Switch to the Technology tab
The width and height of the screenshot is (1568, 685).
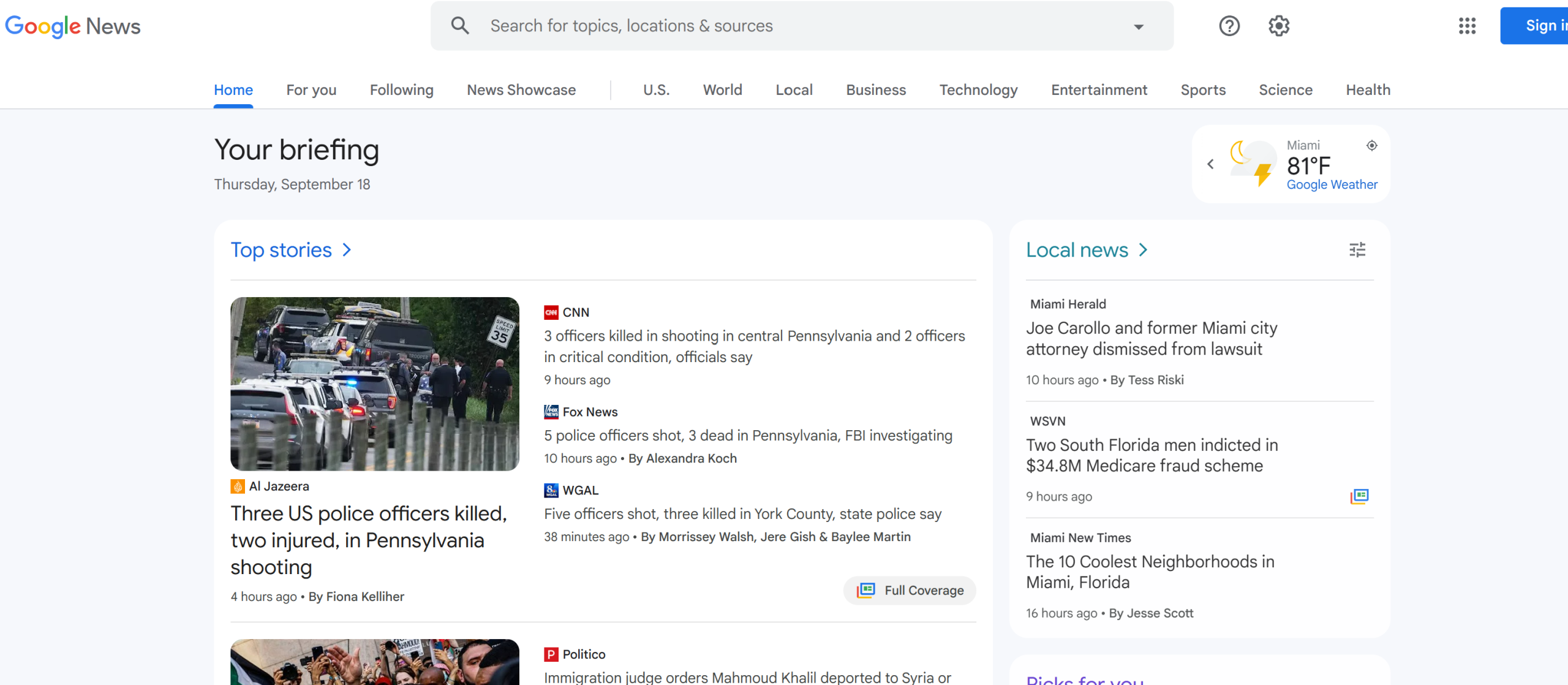coord(978,90)
